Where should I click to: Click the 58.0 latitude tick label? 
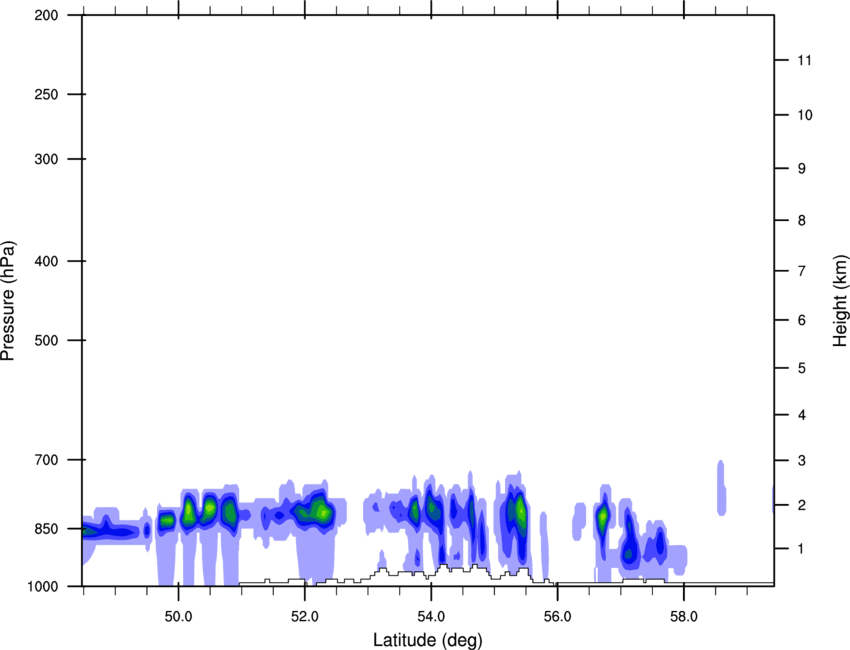(x=684, y=617)
